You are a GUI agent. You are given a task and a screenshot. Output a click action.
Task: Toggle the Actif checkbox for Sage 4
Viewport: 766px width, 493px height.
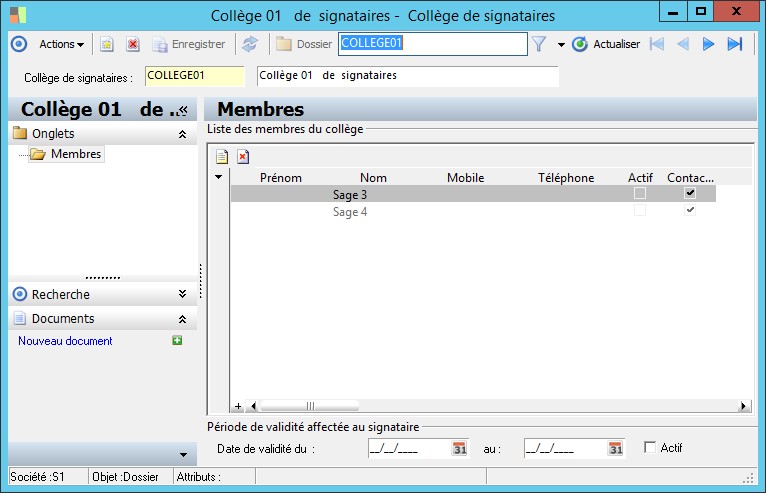639,211
